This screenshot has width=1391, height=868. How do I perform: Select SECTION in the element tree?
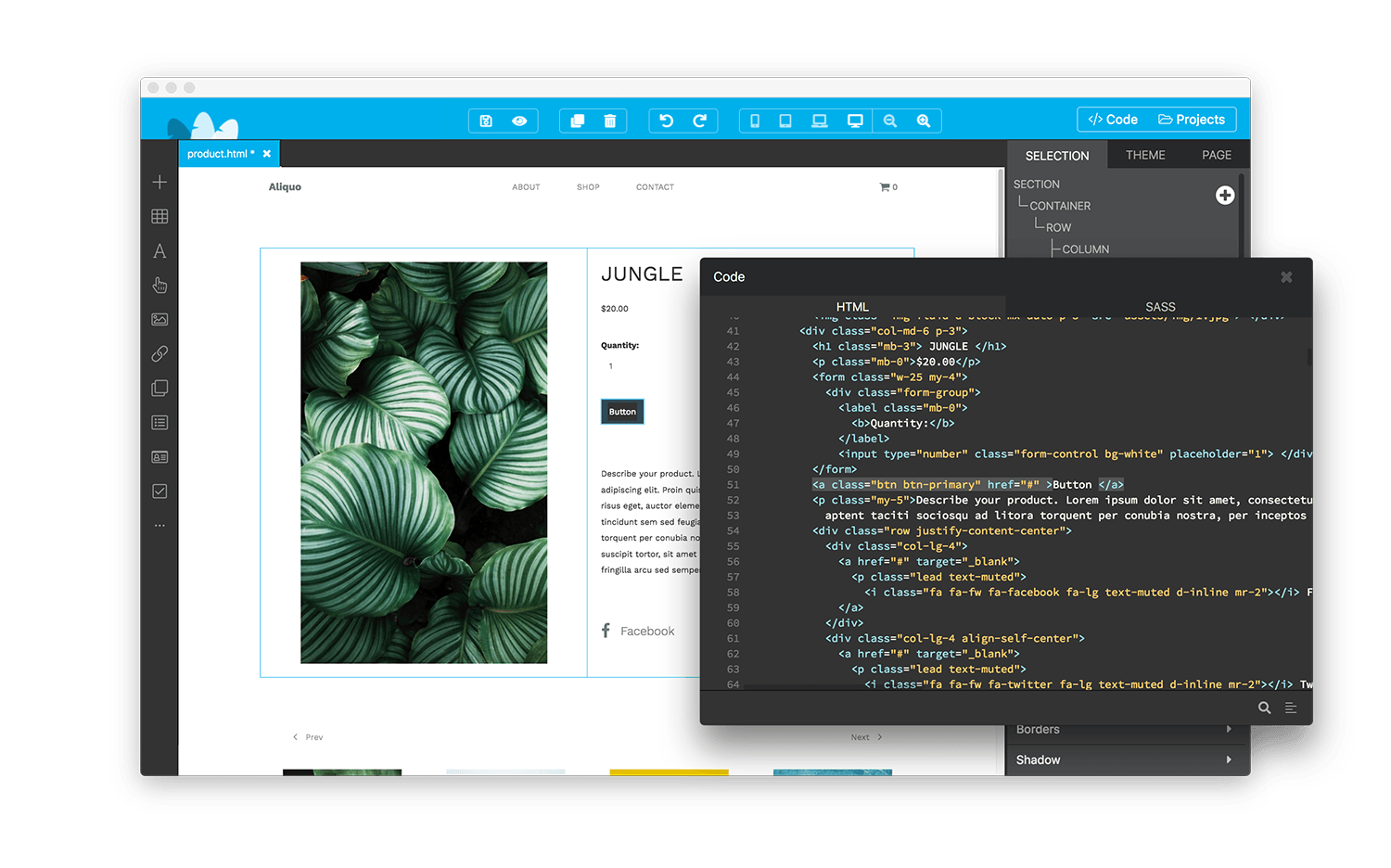click(1037, 185)
